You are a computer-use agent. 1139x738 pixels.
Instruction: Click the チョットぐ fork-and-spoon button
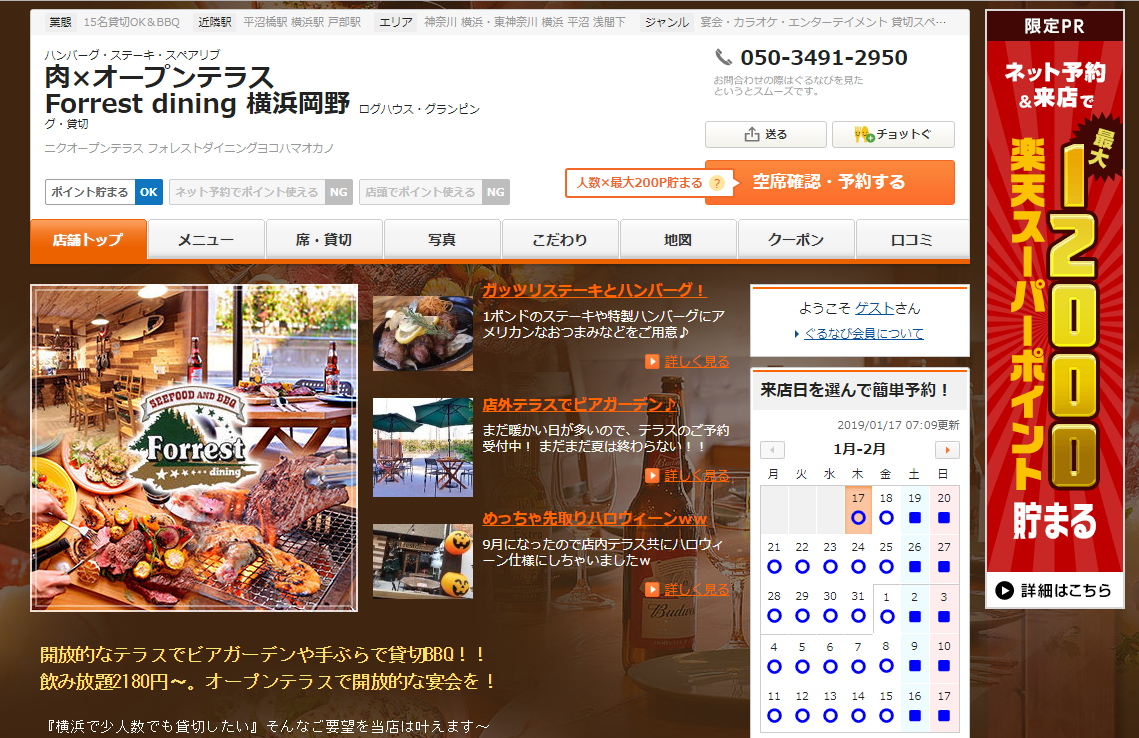893,135
